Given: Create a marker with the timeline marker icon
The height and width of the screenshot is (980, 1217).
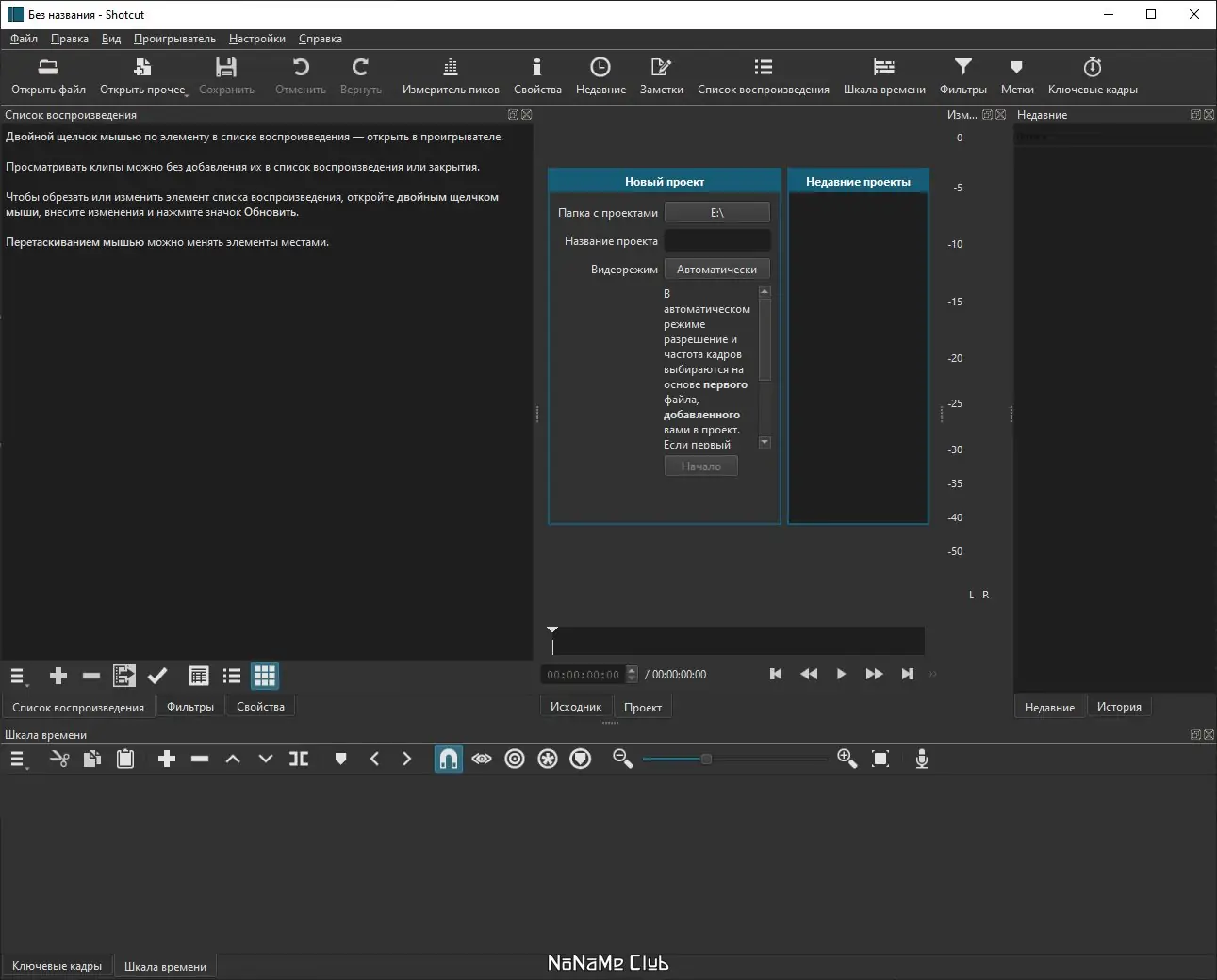Looking at the screenshot, I should tap(341, 759).
